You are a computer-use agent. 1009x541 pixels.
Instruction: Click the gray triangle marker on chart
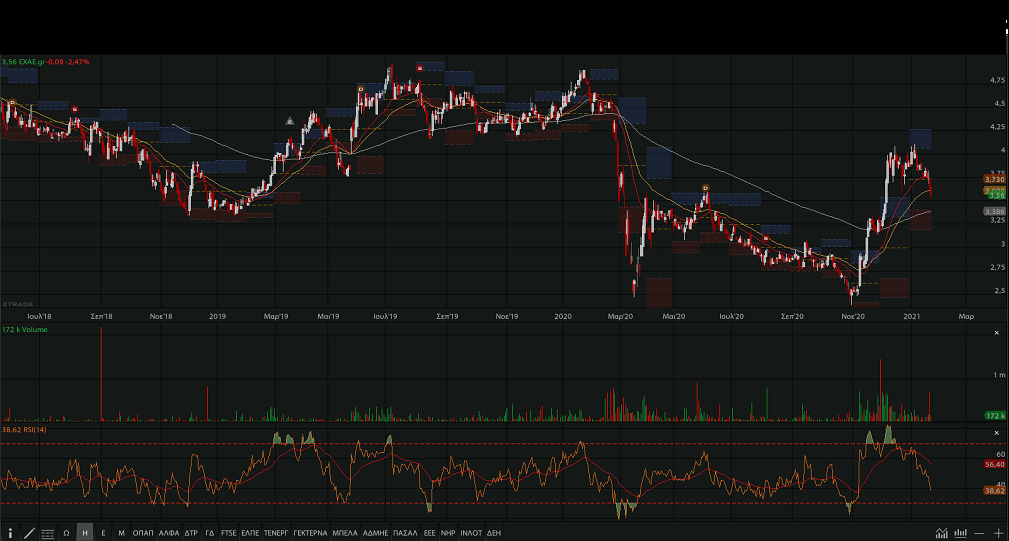coord(290,121)
